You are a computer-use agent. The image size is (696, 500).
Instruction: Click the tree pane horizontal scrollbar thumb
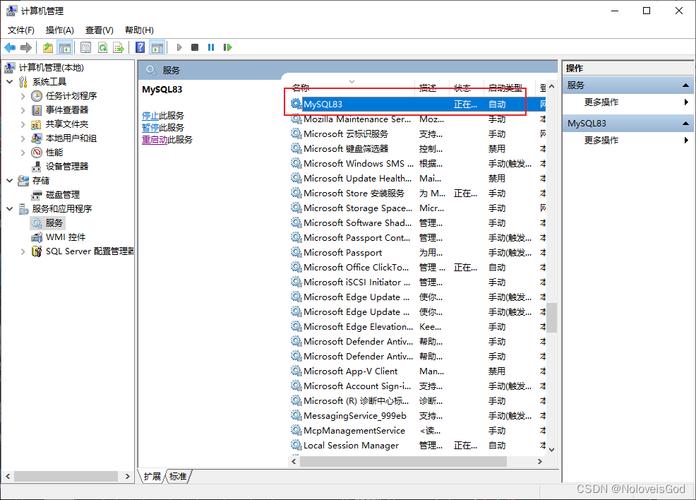(x=66, y=476)
